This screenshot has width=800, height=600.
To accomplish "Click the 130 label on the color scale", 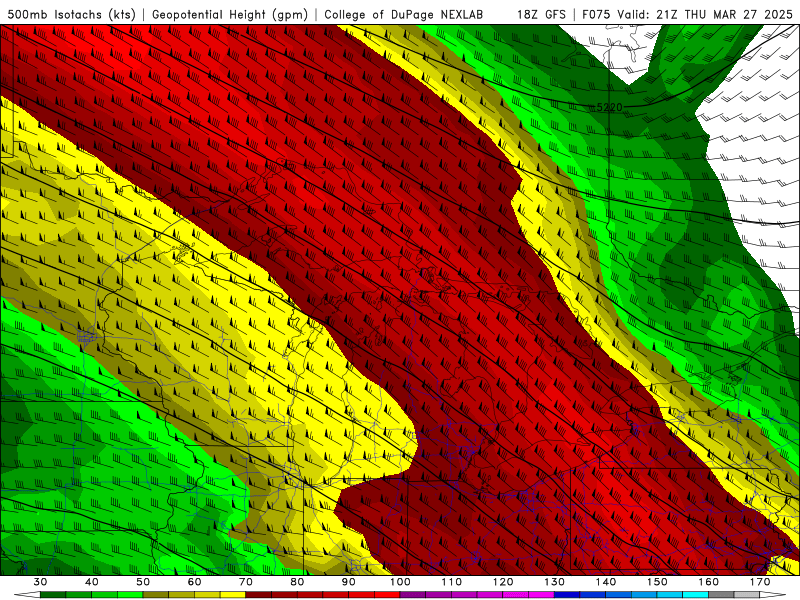I will click(x=555, y=582).
